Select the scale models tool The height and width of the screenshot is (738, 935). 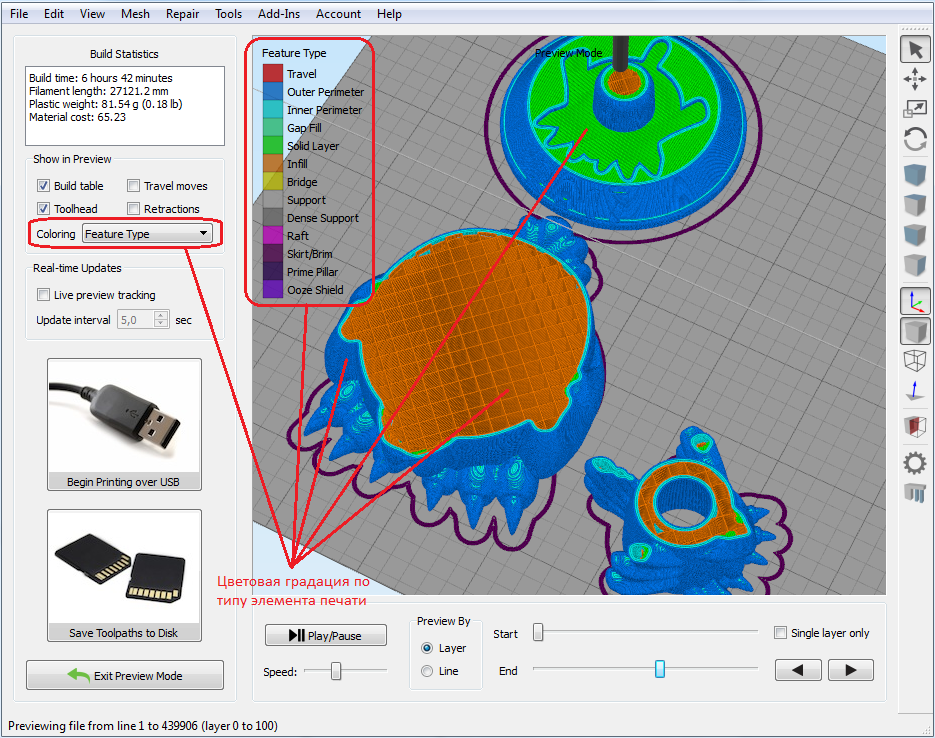point(915,108)
